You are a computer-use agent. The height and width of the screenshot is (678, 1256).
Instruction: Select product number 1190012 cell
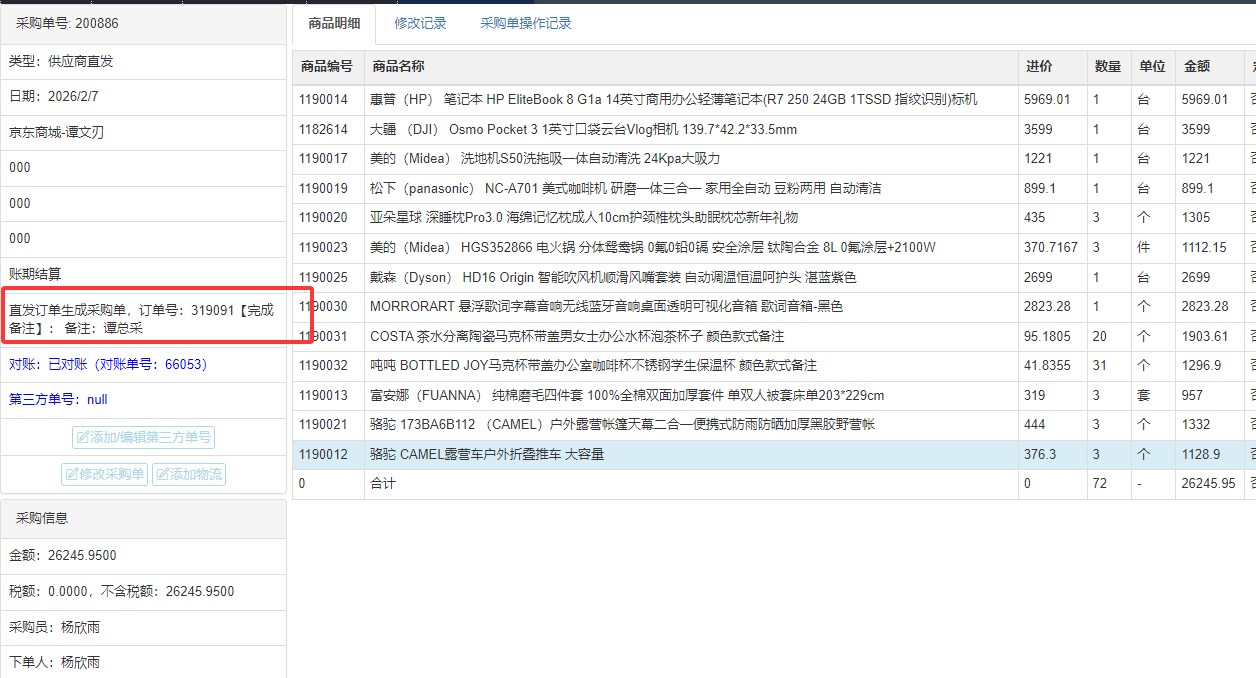click(x=323, y=454)
